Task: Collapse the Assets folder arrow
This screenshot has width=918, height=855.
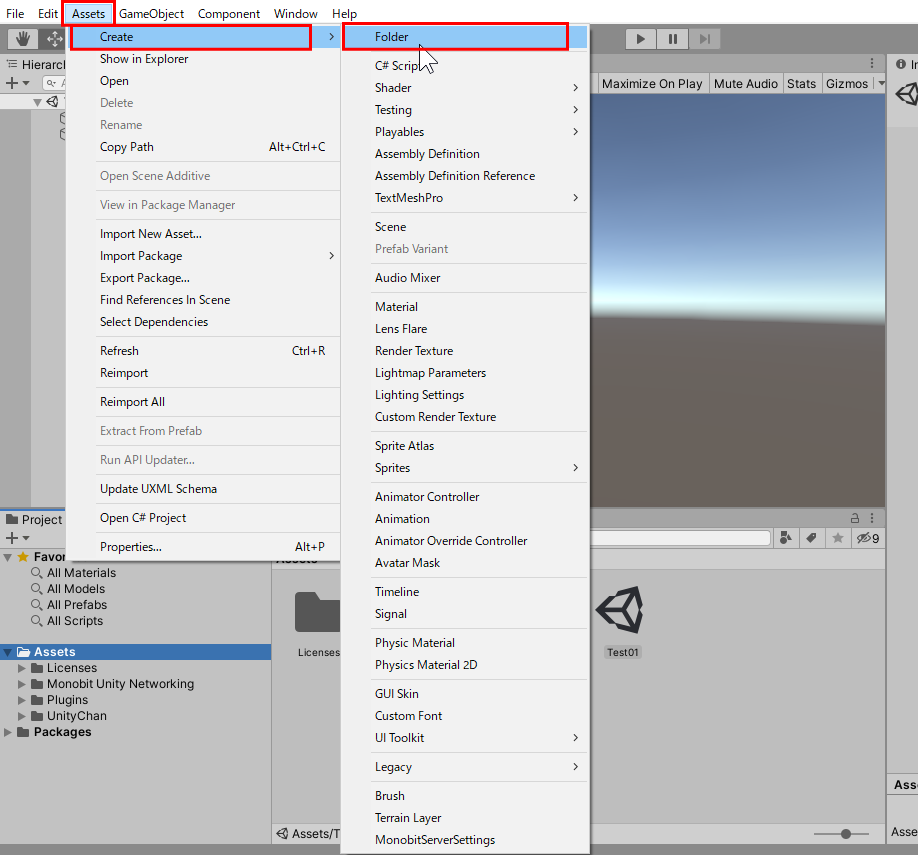Action: pos(8,652)
